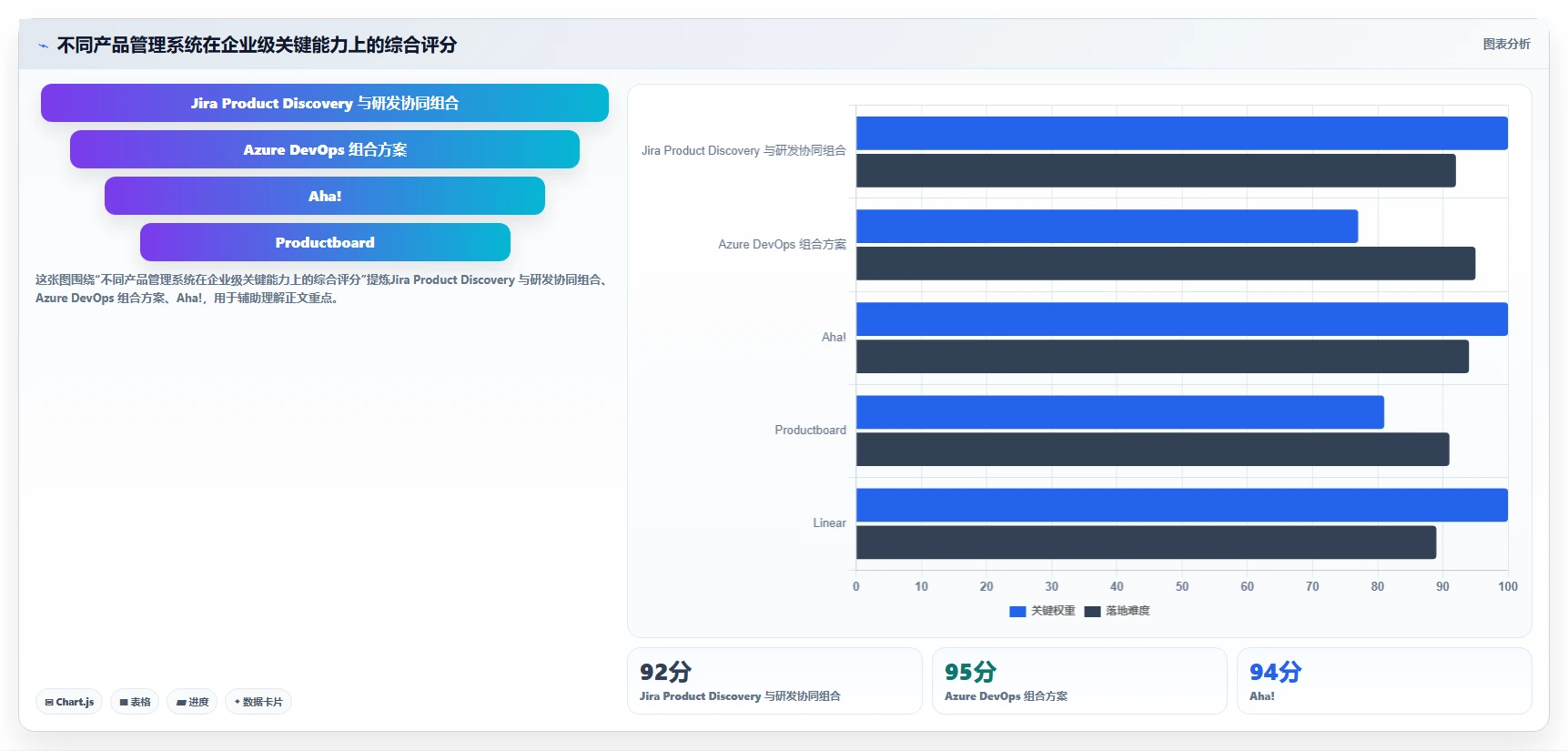This screenshot has height=751, width=1568.
Task: Click the blue bar for Azure DevOps 组合方案
Action: pos(1107,226)
